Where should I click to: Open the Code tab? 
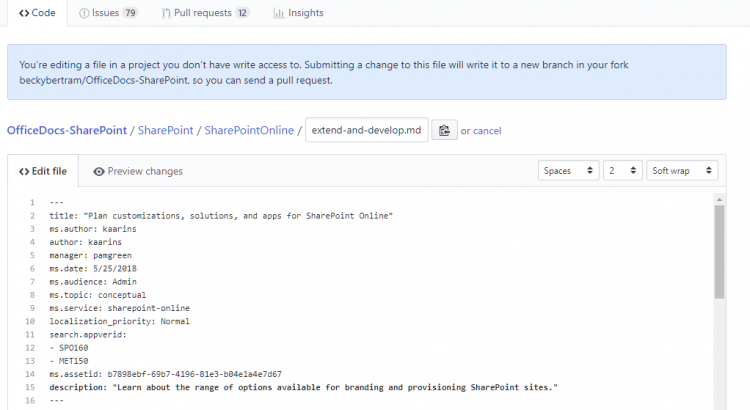[x=38, y=13]
